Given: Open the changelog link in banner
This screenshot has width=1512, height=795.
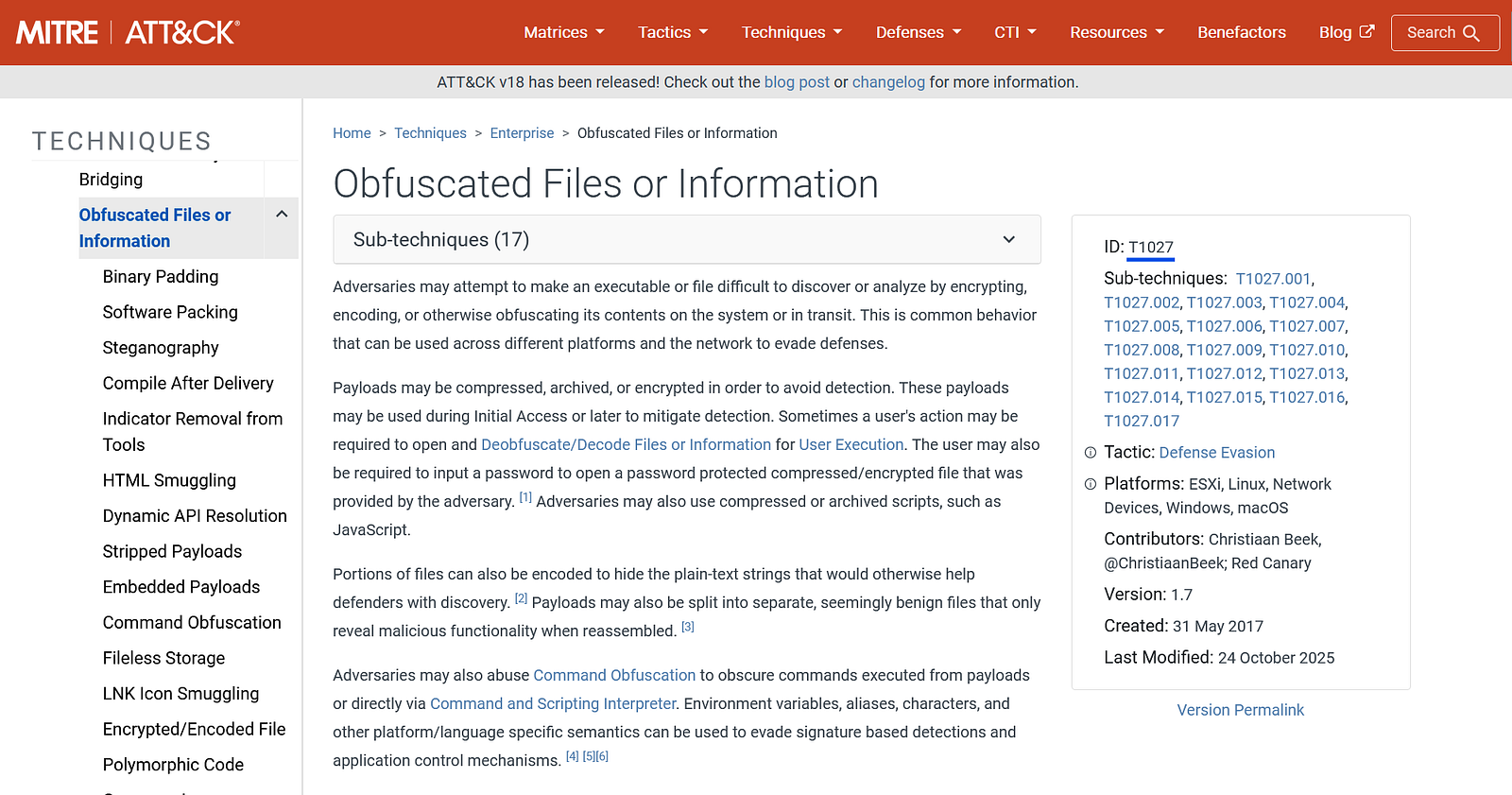Looking at the screenshot, I should point(888,82).
